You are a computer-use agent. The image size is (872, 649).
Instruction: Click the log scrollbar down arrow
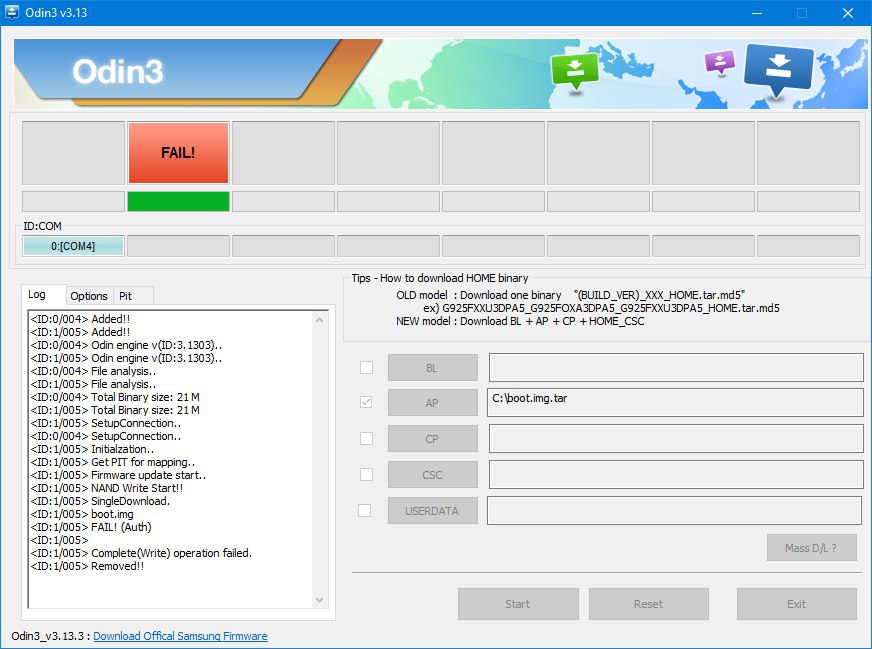(319, 600)
